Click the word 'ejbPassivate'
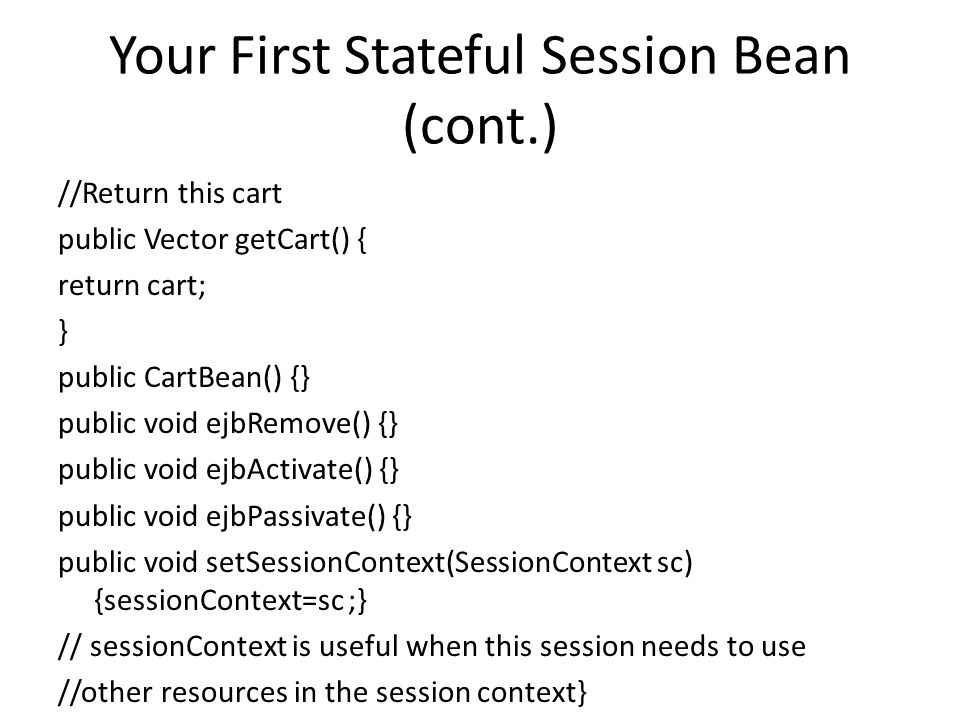This screenshot has width=960, height=720. click(x=296, y=516)
